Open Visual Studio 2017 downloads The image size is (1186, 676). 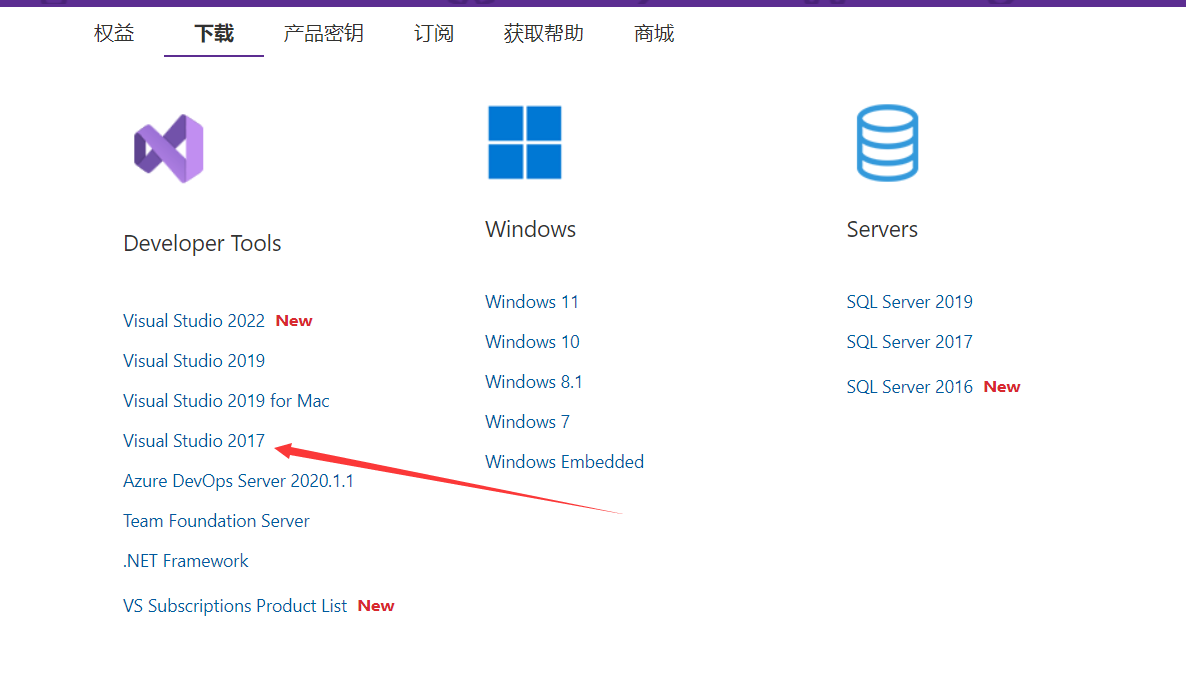pyautogui.click(x=194, y=441)
